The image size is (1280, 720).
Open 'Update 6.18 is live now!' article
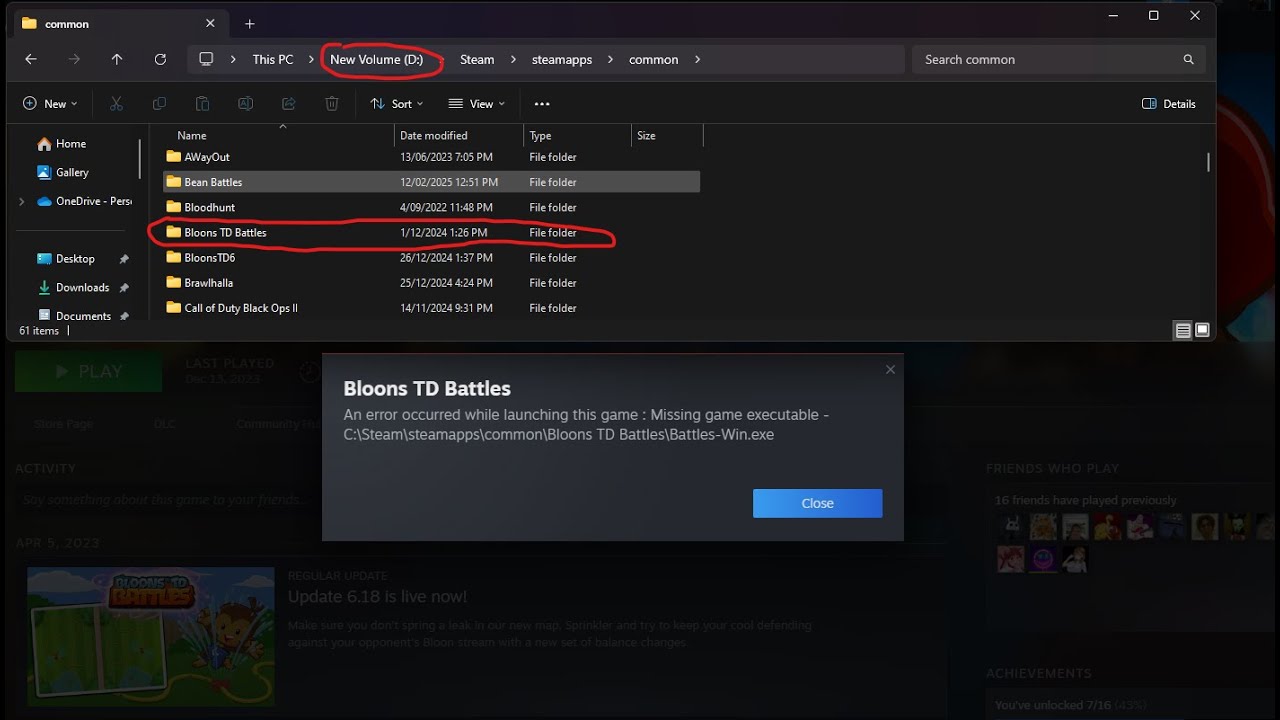point(377,597)
